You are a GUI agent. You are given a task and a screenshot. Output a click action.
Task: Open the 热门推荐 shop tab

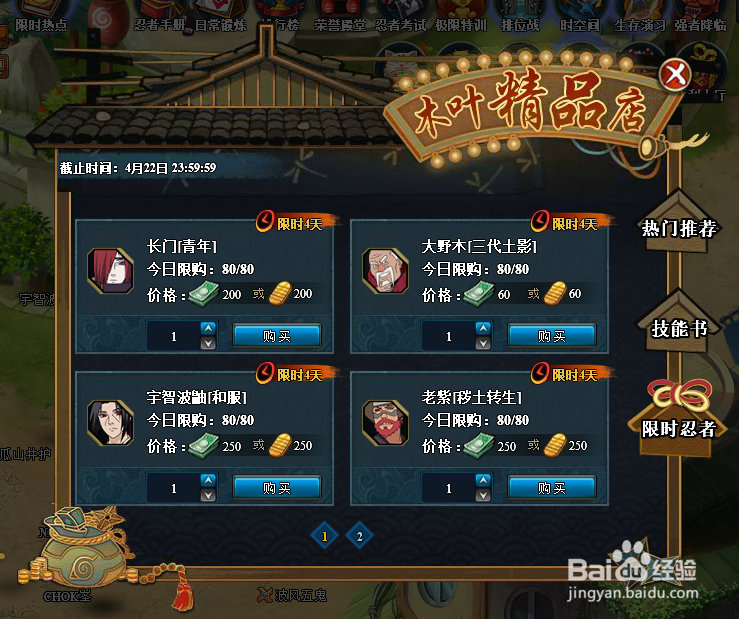pyautogui.click(x=679, y=228)
